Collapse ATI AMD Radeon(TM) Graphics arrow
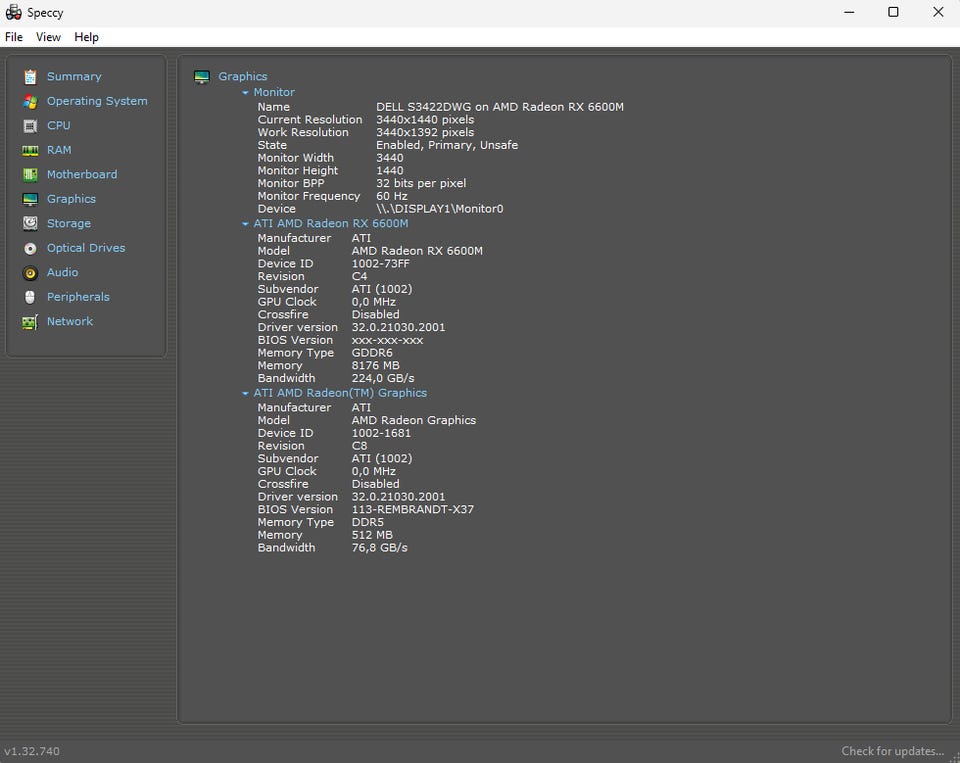Screen dimensions: 960x763 coord(245,394)
